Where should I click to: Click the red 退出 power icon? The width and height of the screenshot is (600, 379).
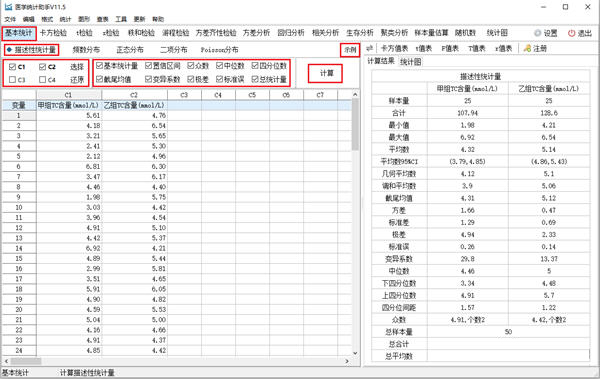(x=571, y=33)
